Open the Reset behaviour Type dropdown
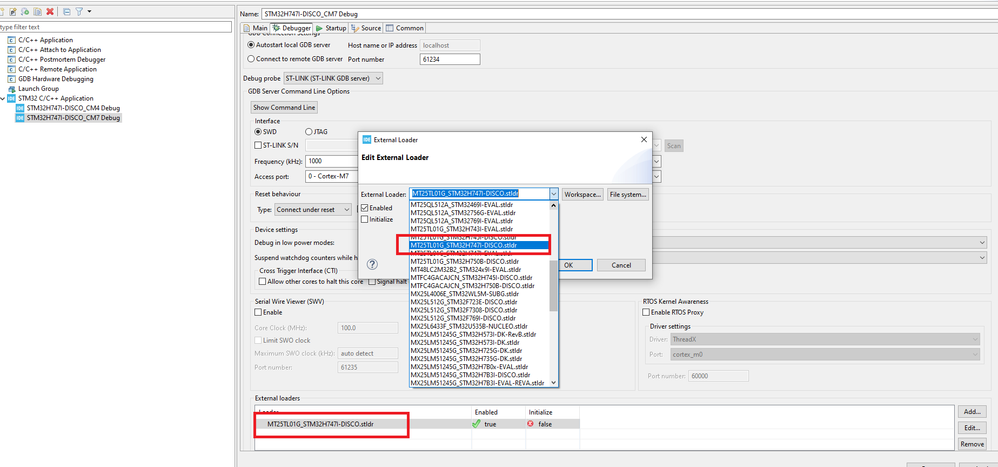 click(313, 209)
